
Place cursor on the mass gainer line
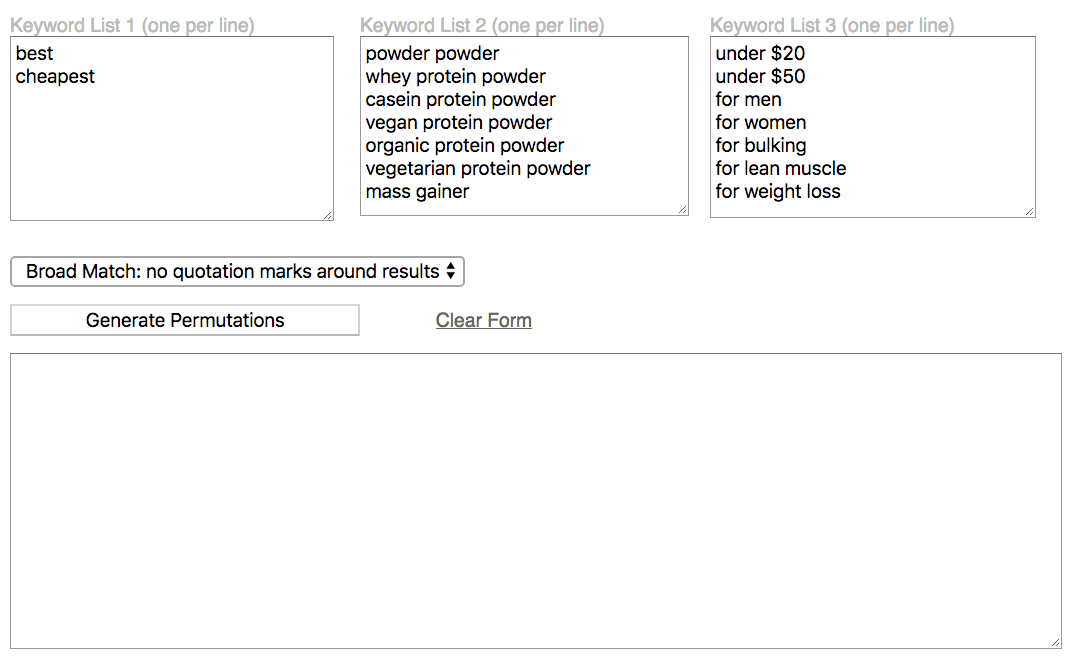pos(417,191)
